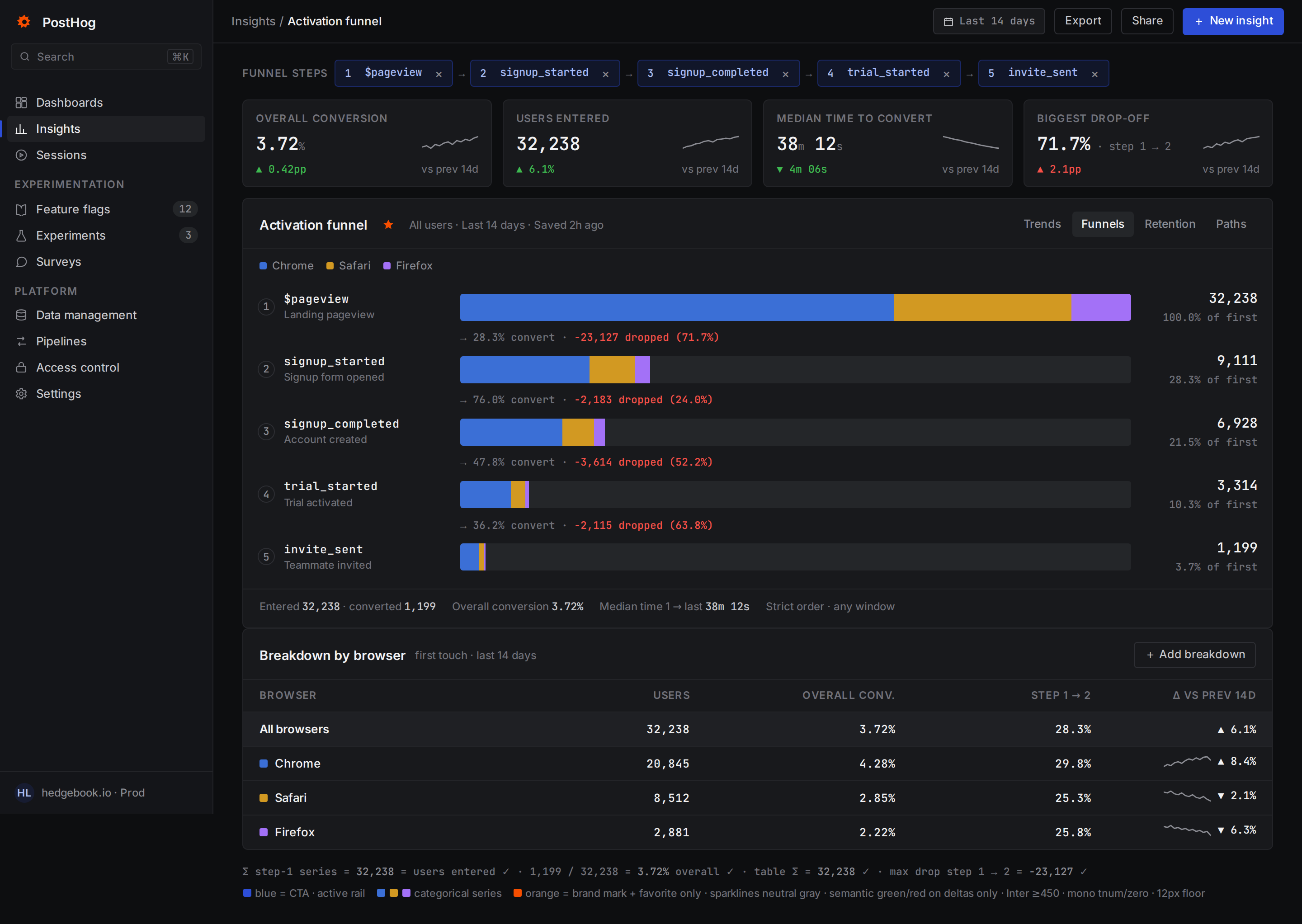Open Access control settings
Viewport: 1302px width, 924px height.
pyautogui.click(x=106, y=367)
